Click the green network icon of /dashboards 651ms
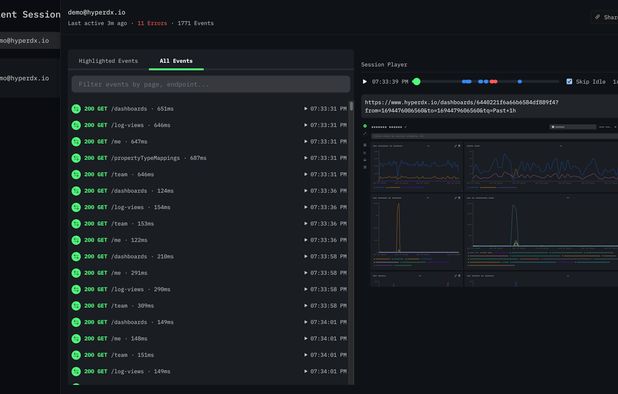 coord(76,109)
